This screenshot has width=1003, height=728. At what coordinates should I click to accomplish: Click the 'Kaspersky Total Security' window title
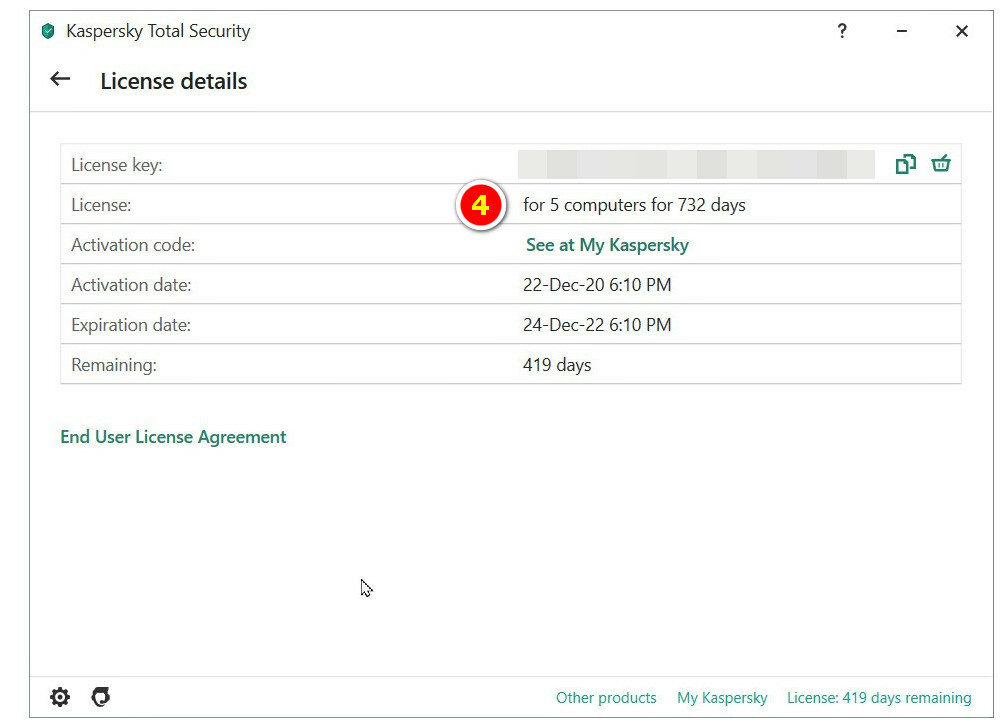click(x=158, y=31)
